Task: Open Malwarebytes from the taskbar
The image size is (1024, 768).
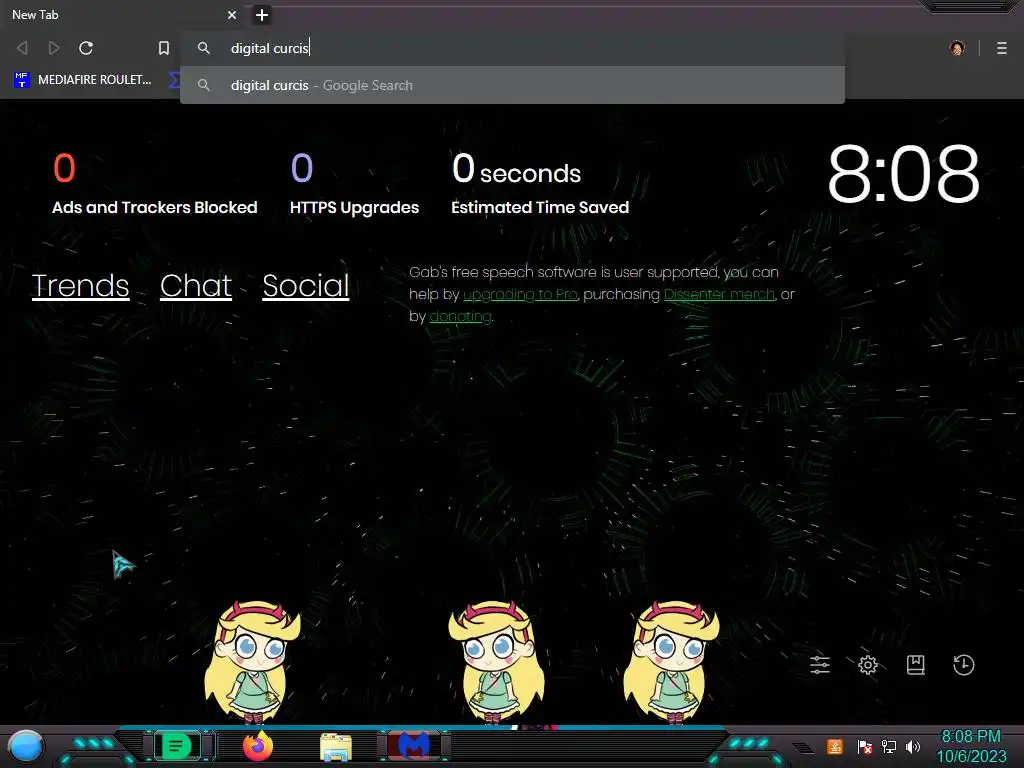Action: pyautogui.click(x=414, y=746)
